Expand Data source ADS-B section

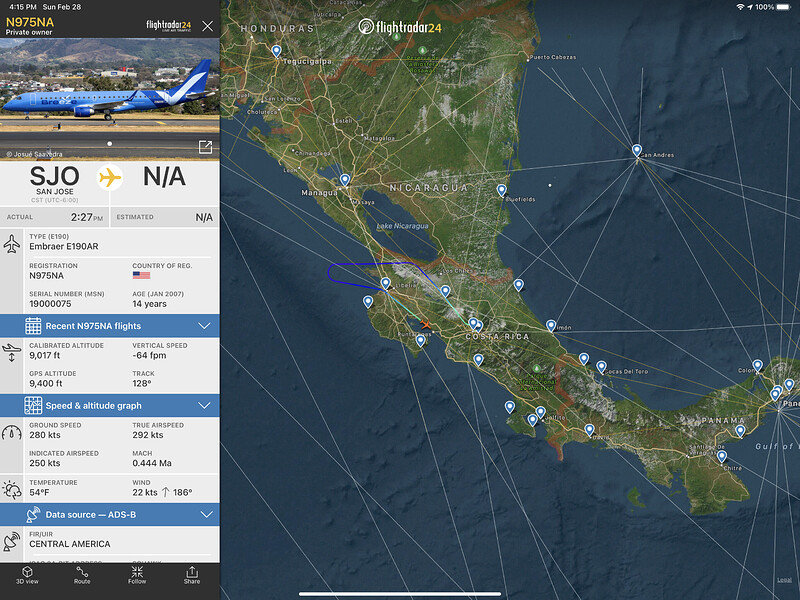tap(110, 515)
